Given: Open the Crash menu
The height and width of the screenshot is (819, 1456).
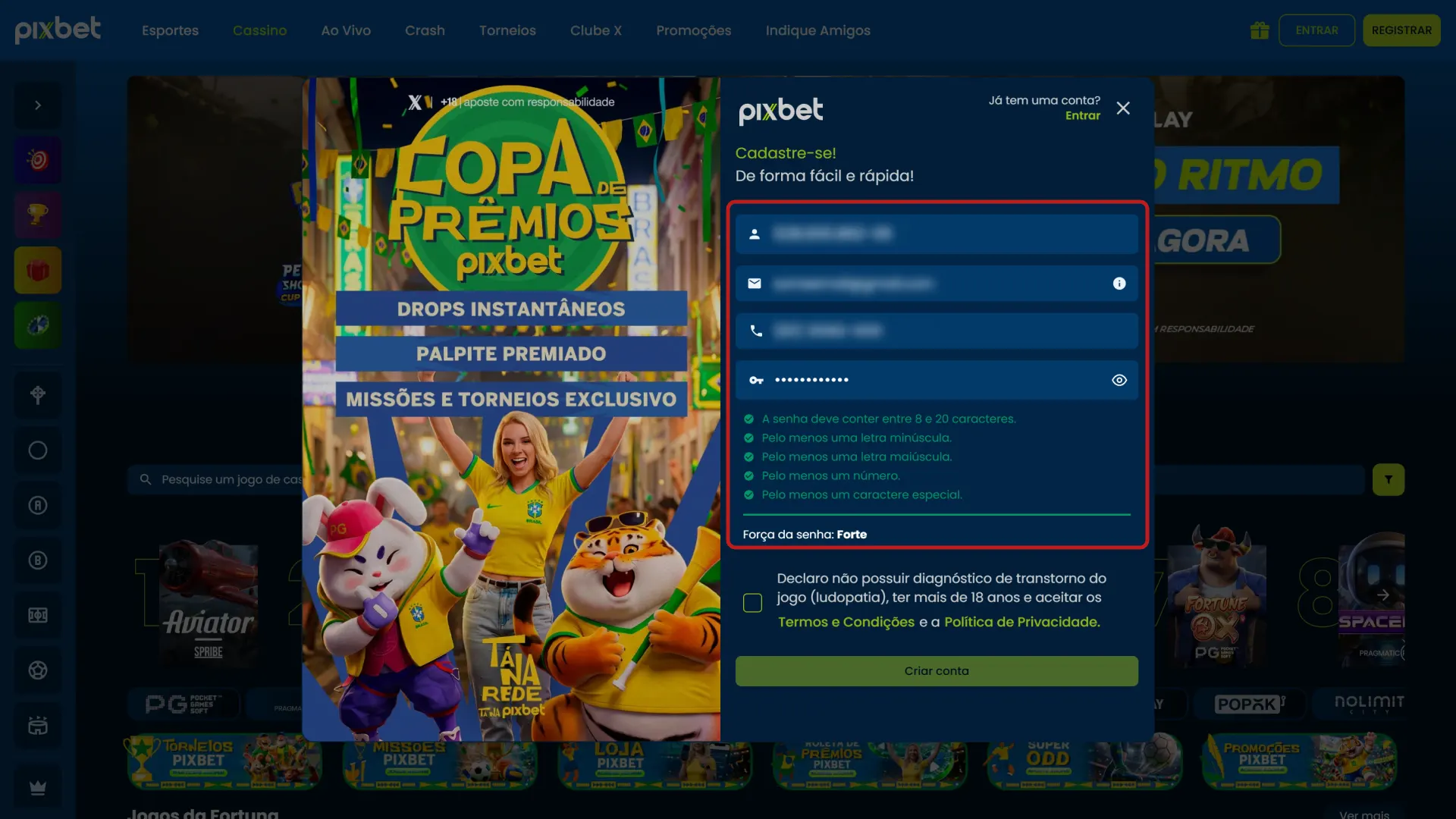Looking at the screenshot, I should coord(425,30).
